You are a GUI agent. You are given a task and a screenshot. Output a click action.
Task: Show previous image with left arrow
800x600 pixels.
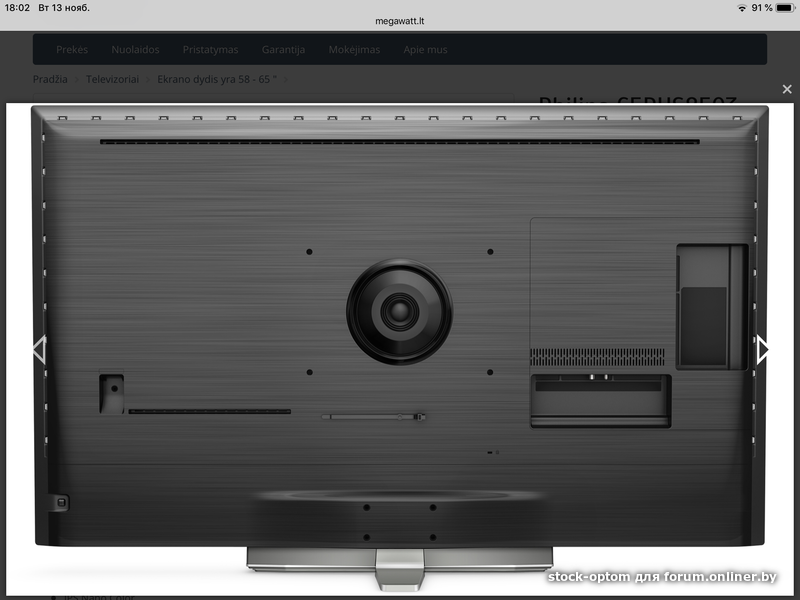tap(40, 349)
